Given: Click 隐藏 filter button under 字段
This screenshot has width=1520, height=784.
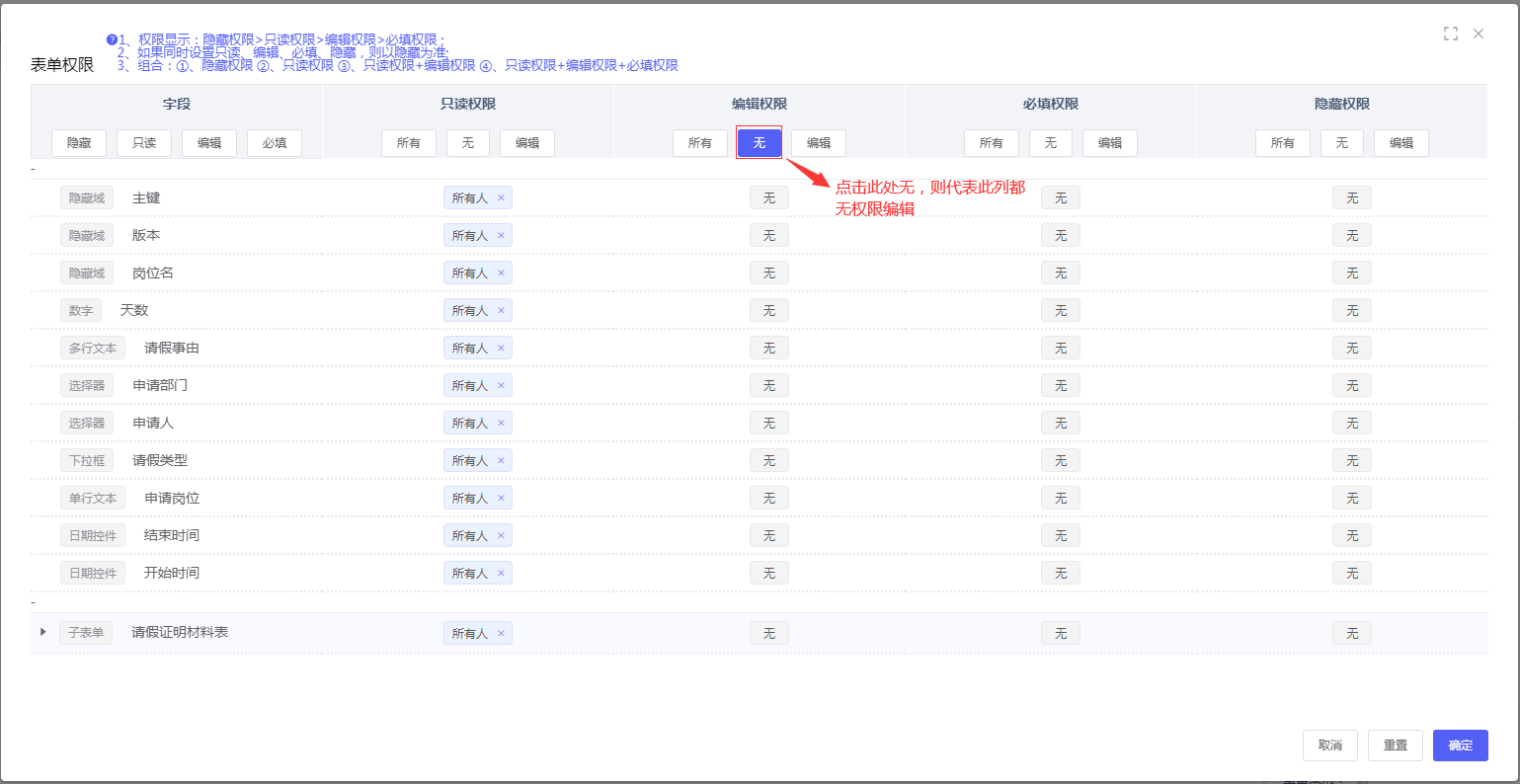Looking at the screenshot, I should [x=79, y=143].
